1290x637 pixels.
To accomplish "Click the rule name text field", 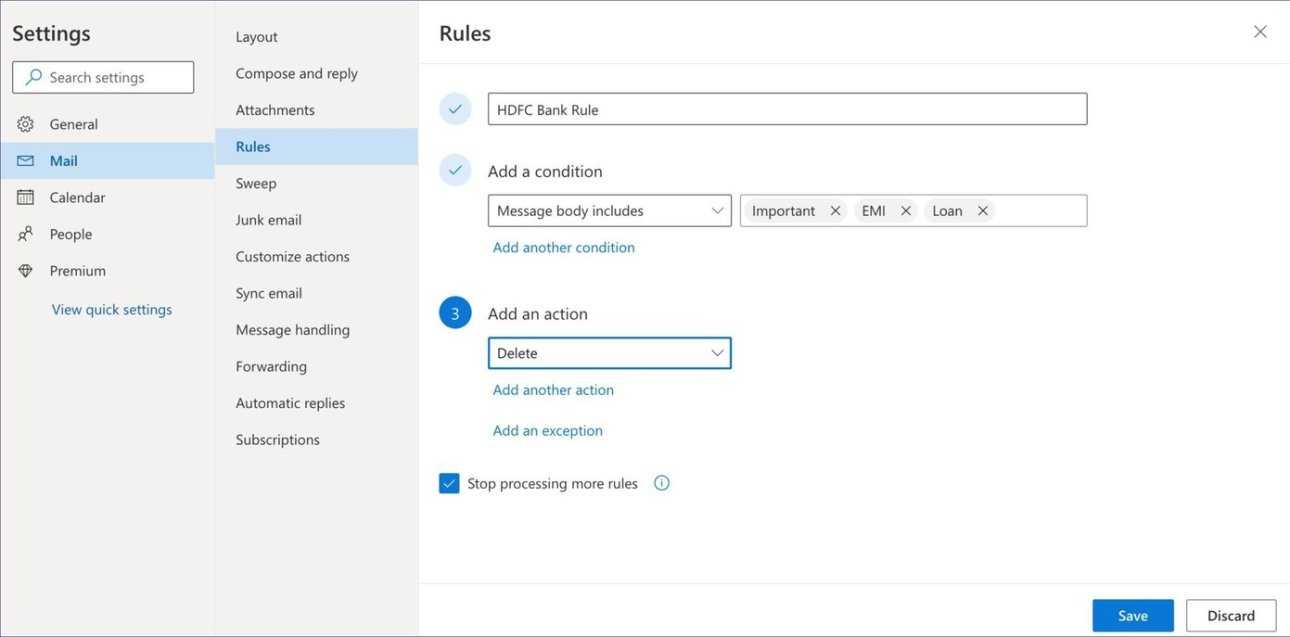I will [x=786, y=109].
